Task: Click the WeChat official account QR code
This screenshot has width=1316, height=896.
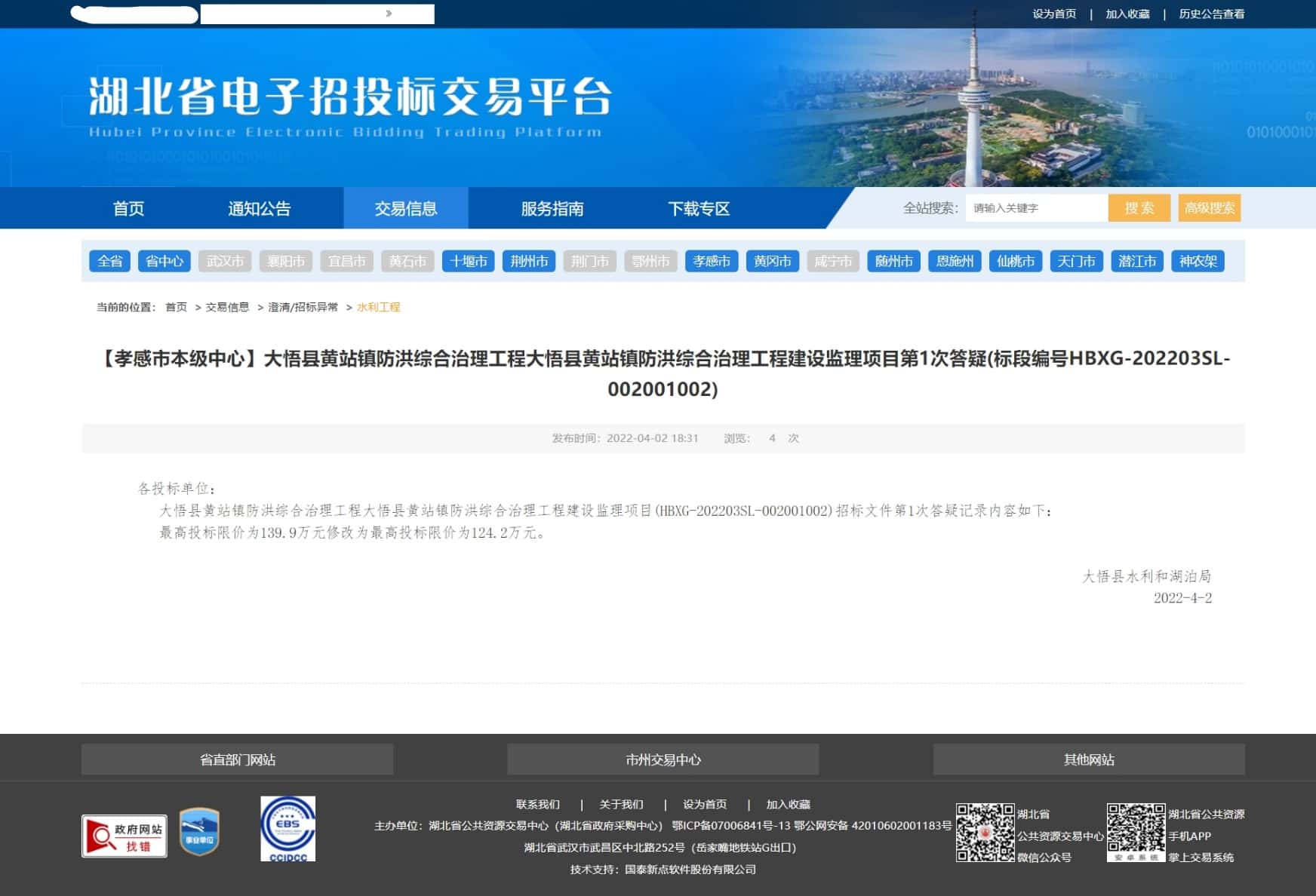Action: coord(985,833)
